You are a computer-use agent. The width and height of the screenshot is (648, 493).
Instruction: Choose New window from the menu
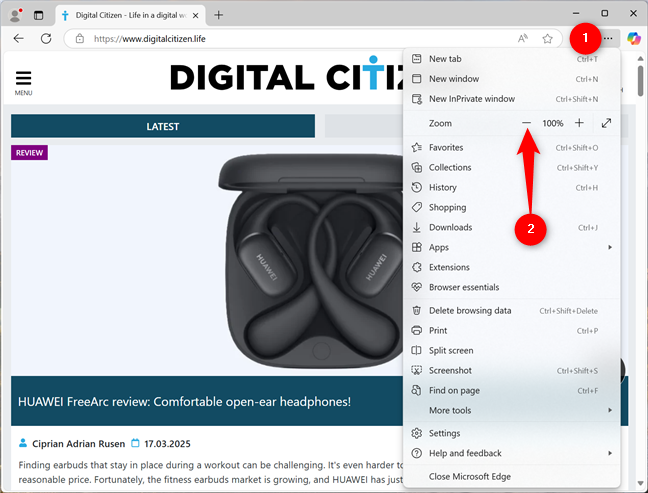click(512, 79)
